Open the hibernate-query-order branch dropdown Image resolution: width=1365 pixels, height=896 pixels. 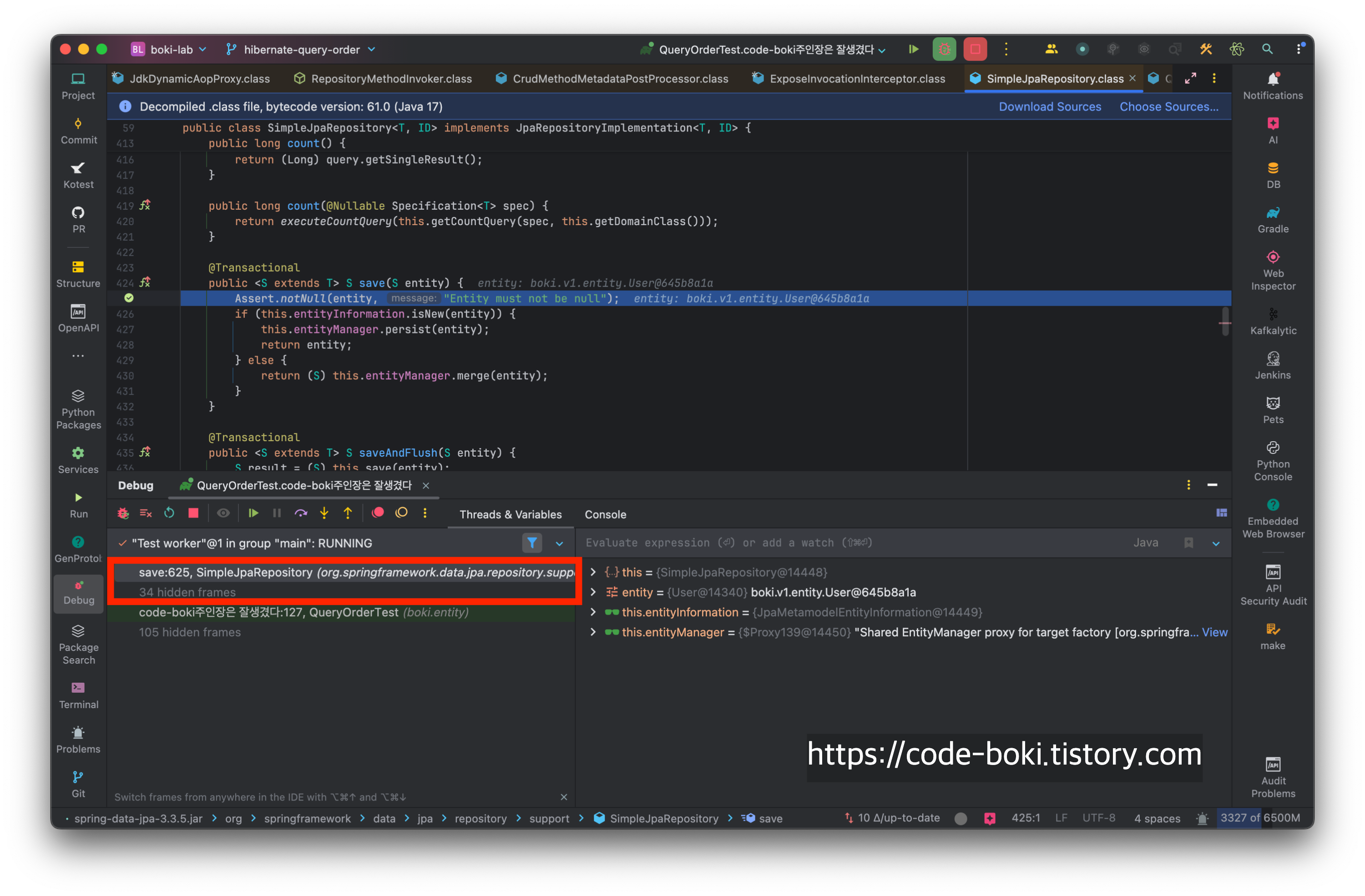[x=301, y=50]
